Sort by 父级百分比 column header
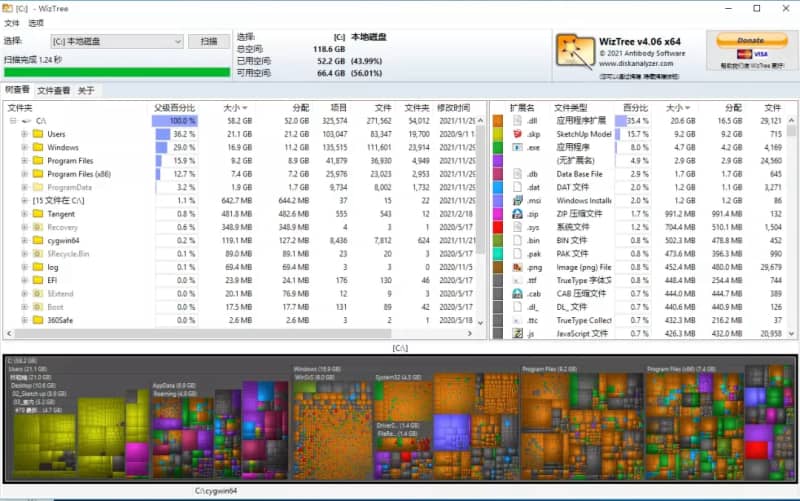This screenshot has height=501, width=800. (174, 108)
